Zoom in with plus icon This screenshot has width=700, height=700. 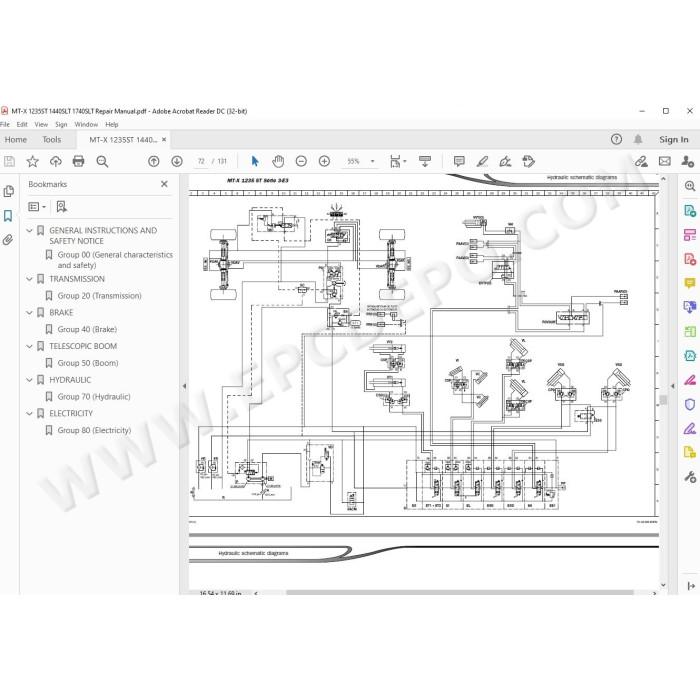pos(325,161)
